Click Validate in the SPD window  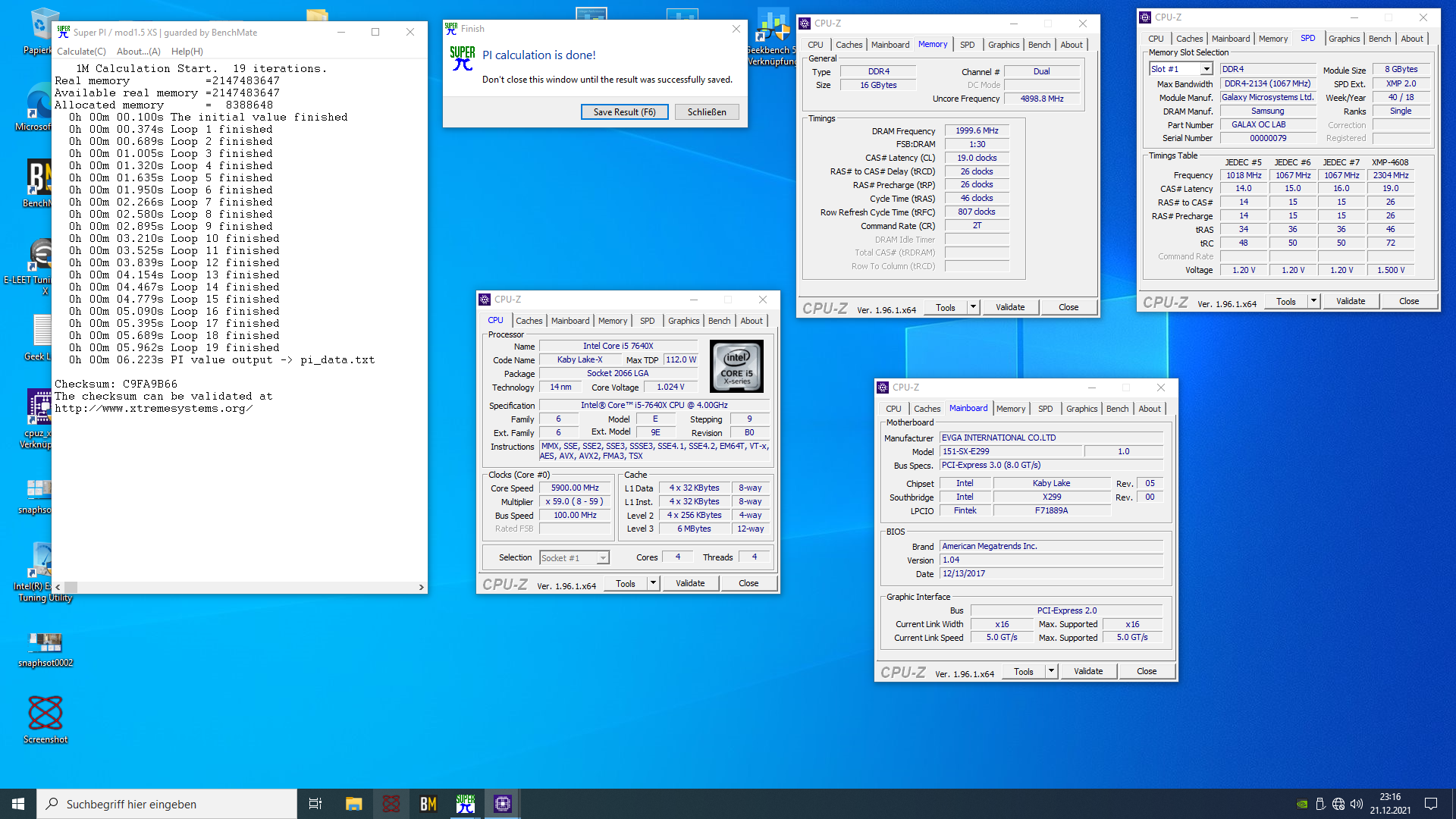(x=1350, y=301)
